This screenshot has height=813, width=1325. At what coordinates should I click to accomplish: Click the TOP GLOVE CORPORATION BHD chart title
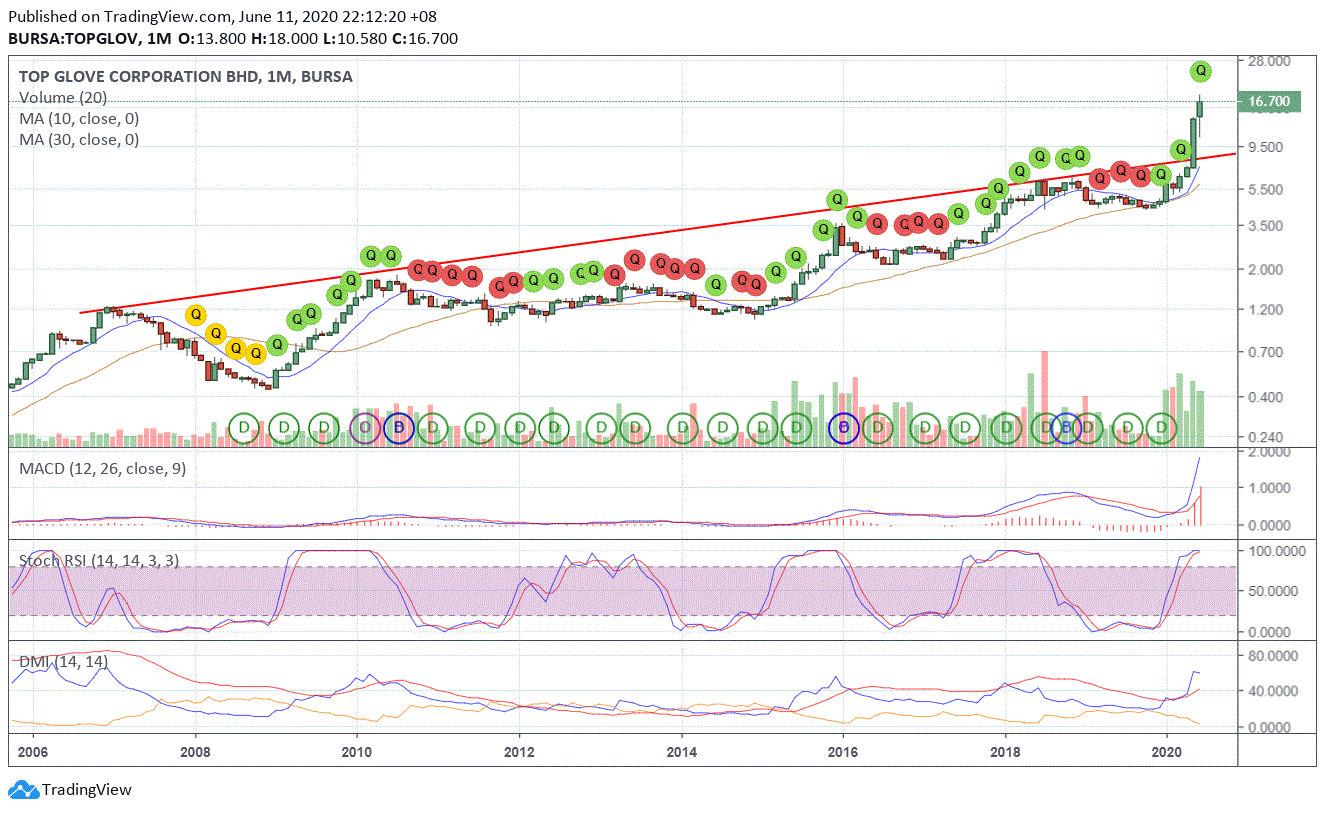[185, 76]
